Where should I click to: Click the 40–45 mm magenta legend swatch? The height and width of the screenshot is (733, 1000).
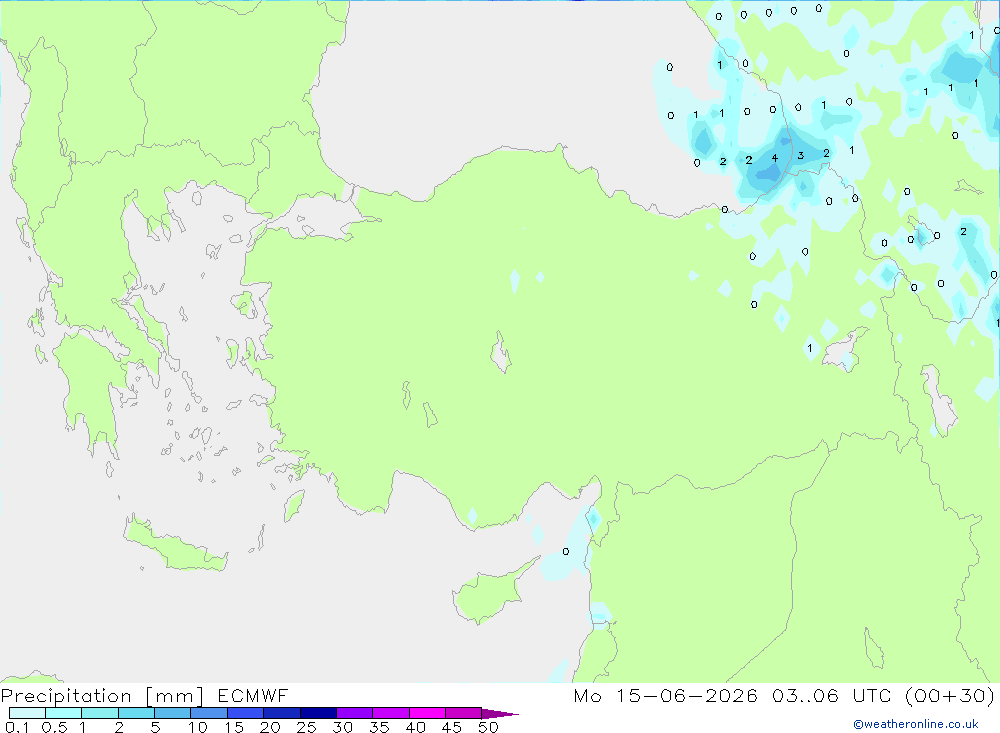[427, 713]
